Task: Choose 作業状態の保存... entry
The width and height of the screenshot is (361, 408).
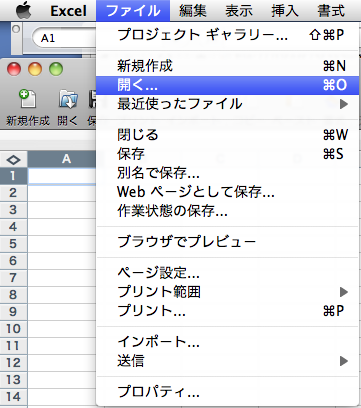Action: tap(228, 211)
